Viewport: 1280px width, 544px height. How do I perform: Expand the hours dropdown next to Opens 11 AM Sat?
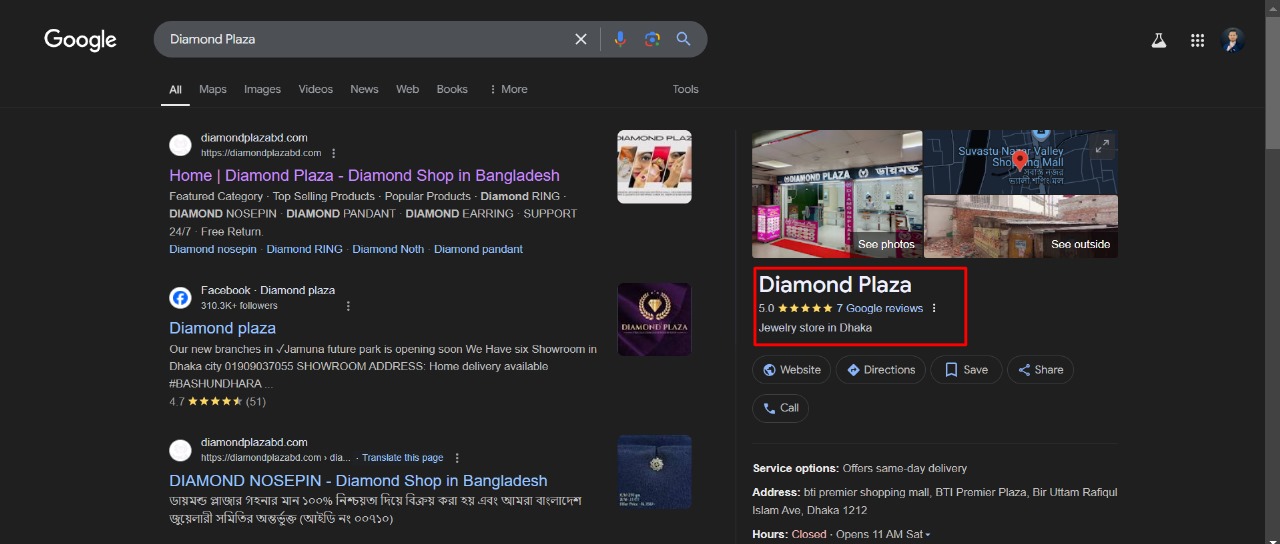(927, 535)
